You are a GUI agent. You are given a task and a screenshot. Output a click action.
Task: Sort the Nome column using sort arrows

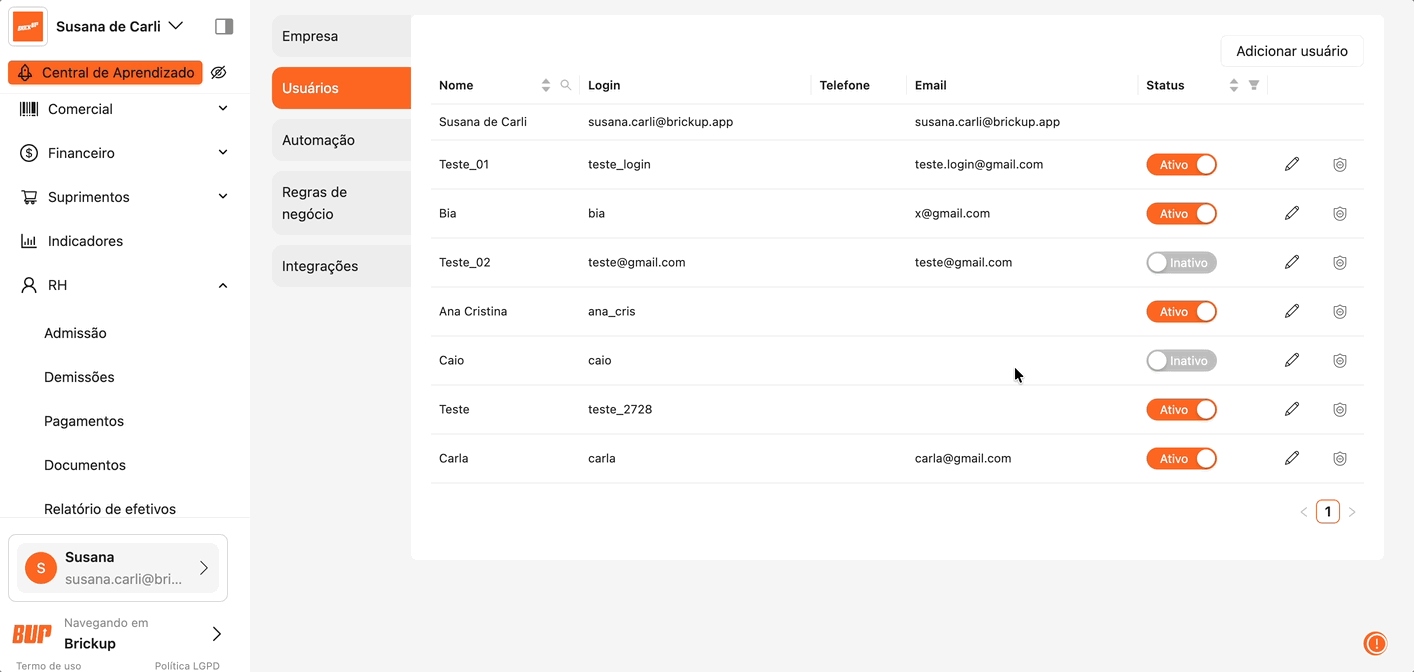[546, 85]
